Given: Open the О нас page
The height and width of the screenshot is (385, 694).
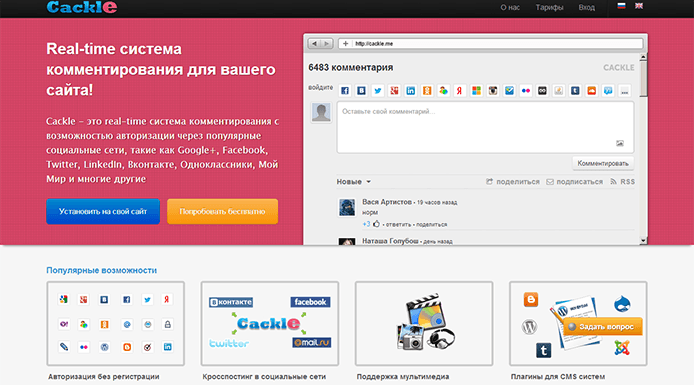Looking at the screenshot, I should pos(510,8).
